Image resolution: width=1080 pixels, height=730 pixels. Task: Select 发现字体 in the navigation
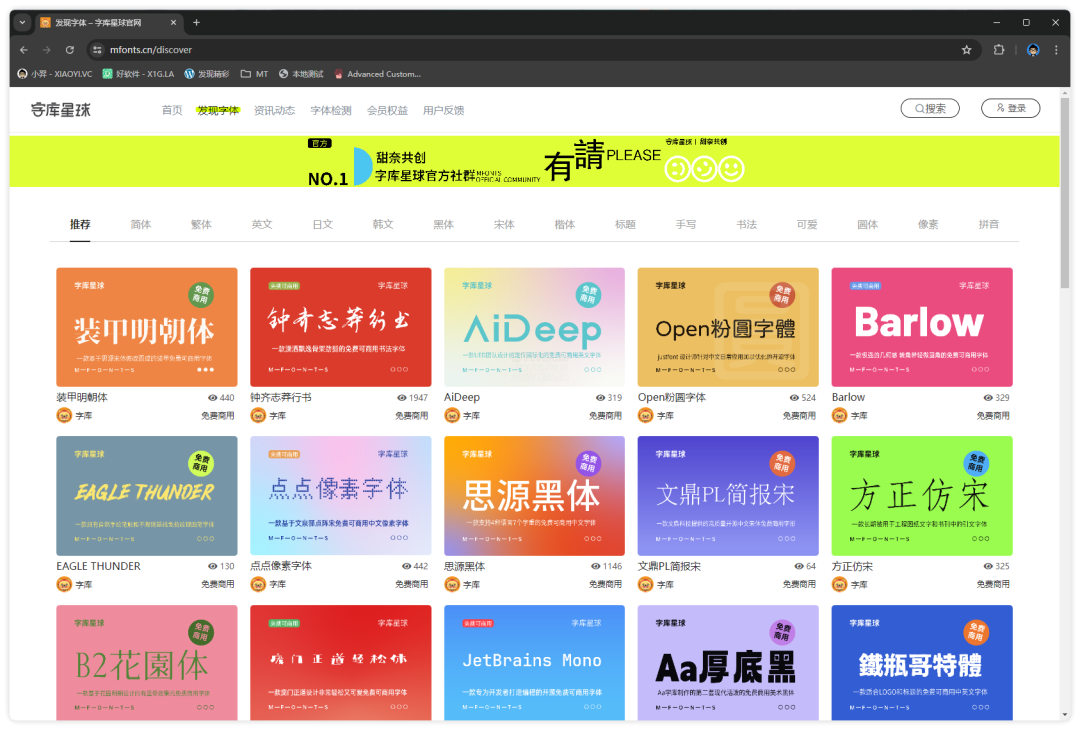coord(218,110)
